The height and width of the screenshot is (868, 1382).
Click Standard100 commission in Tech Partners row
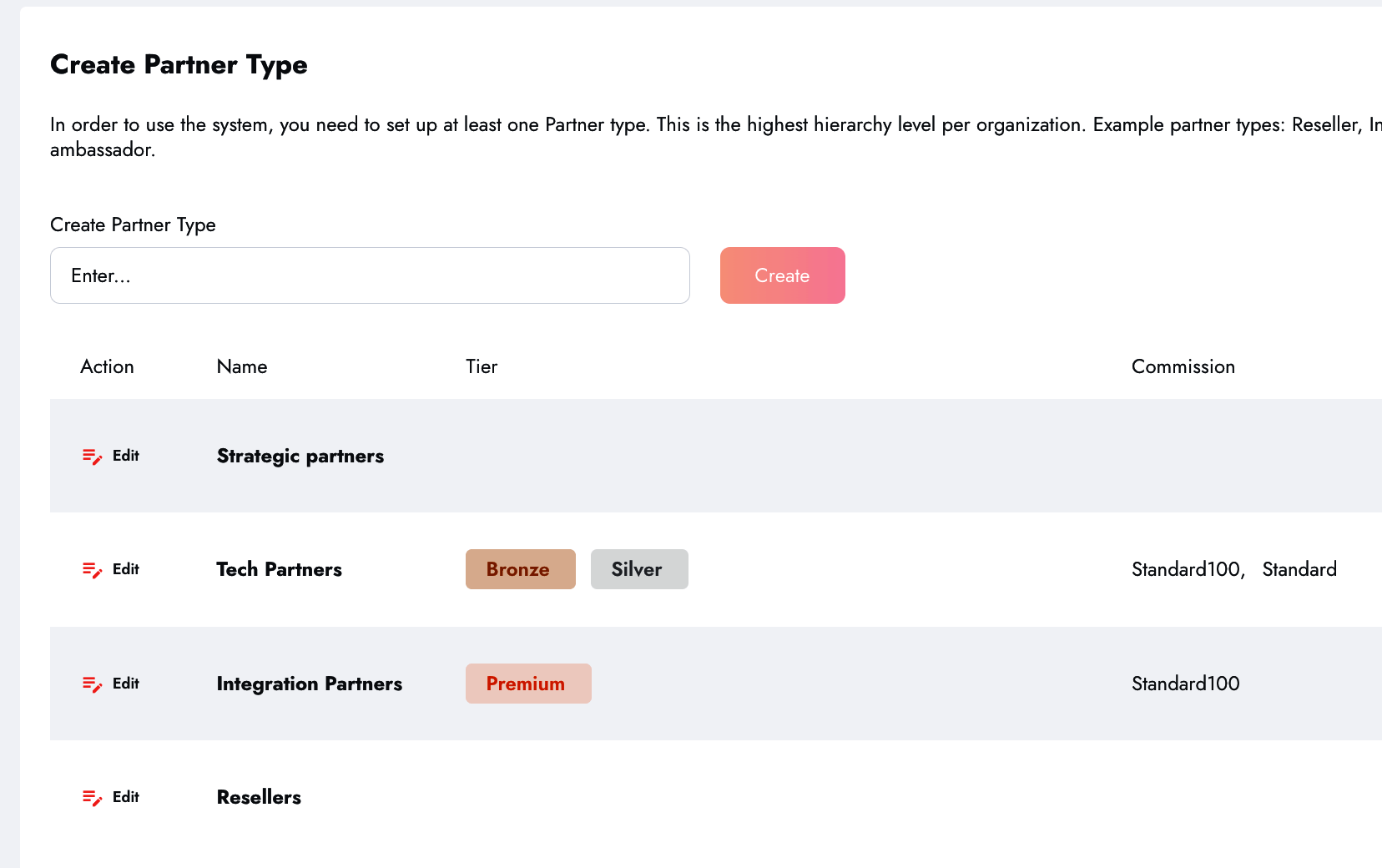click(x=1186, y=569)
